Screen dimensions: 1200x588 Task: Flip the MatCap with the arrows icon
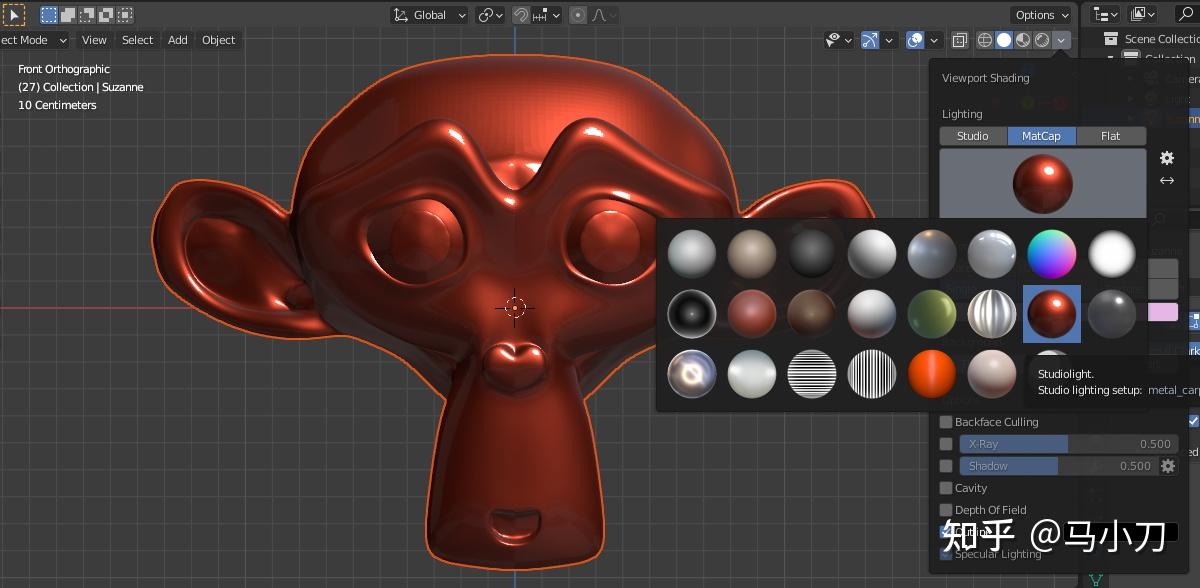click(1166, 181)
